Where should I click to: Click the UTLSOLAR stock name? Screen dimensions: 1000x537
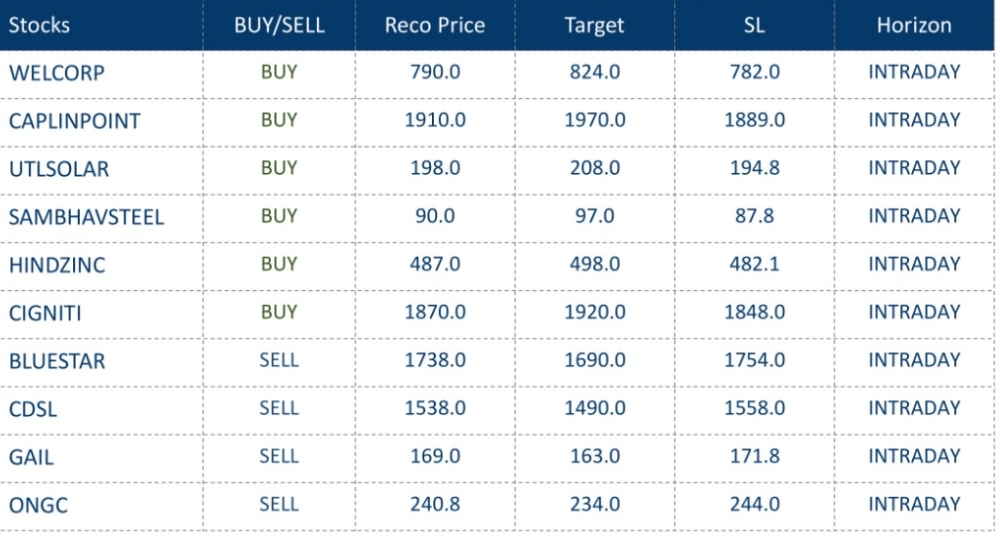tap(59, 169)
